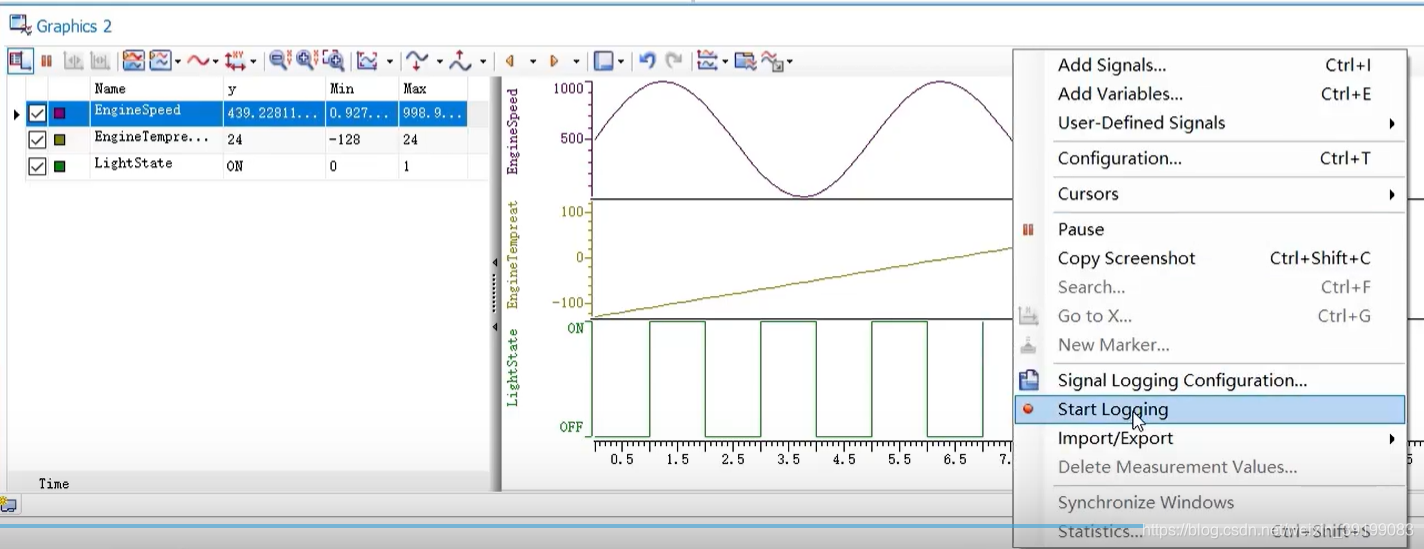Expand the Import/Export submenu arrow

(1392, 438)
